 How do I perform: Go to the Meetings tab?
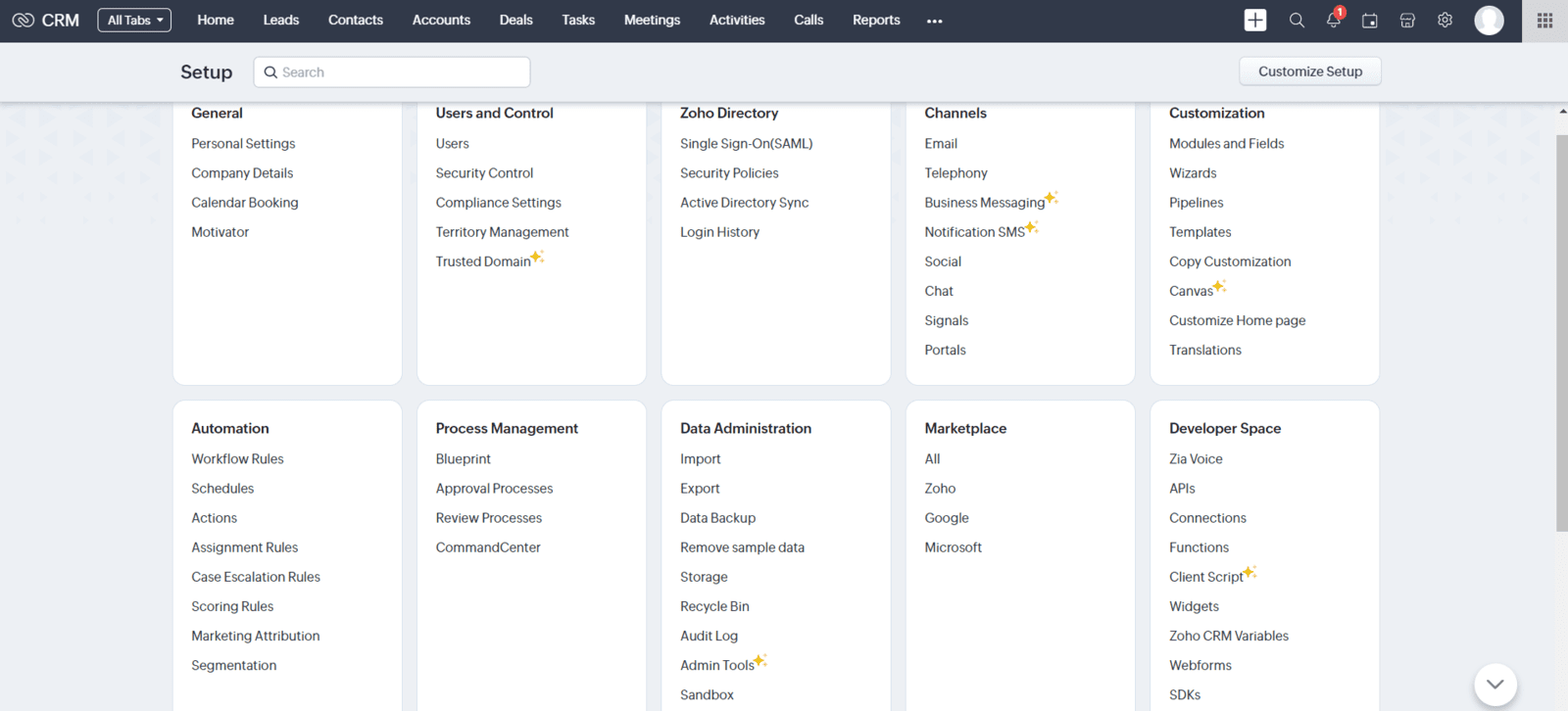652,20
